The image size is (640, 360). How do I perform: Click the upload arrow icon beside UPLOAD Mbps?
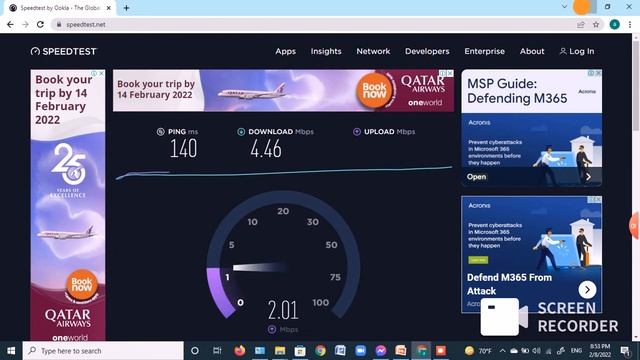pos(357,131)
